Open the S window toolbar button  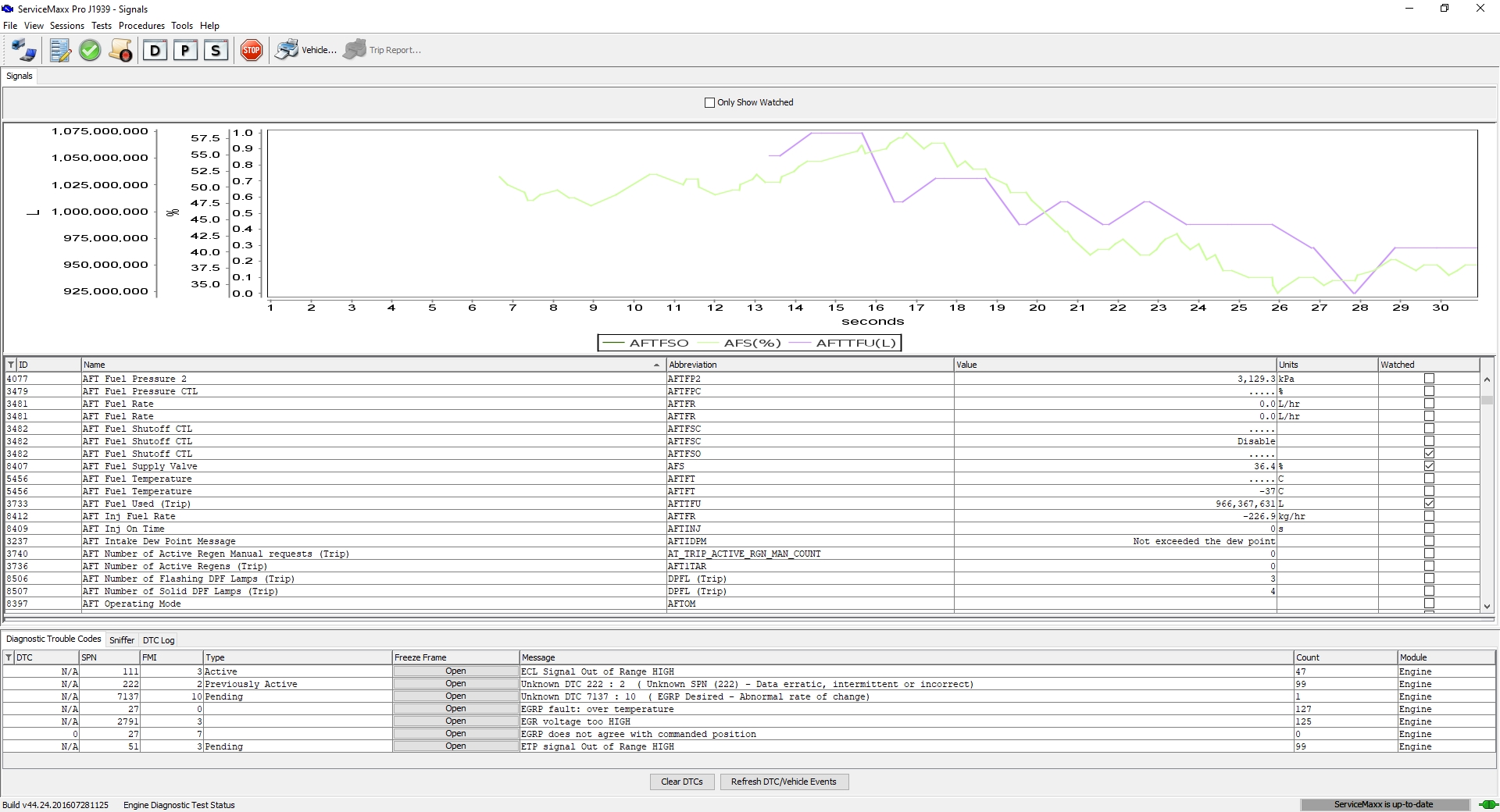coord(216,51)
